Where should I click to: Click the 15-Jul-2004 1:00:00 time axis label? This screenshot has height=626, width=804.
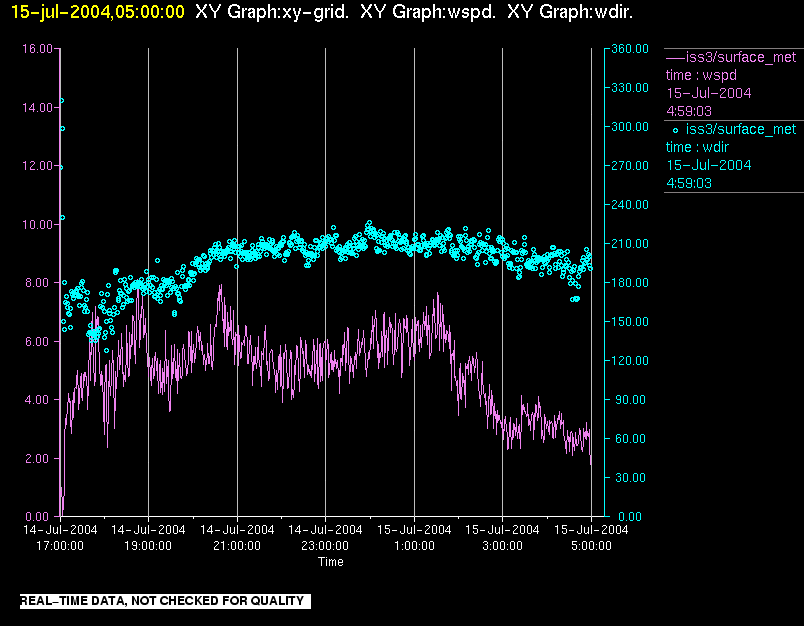[x=414, y=537]
